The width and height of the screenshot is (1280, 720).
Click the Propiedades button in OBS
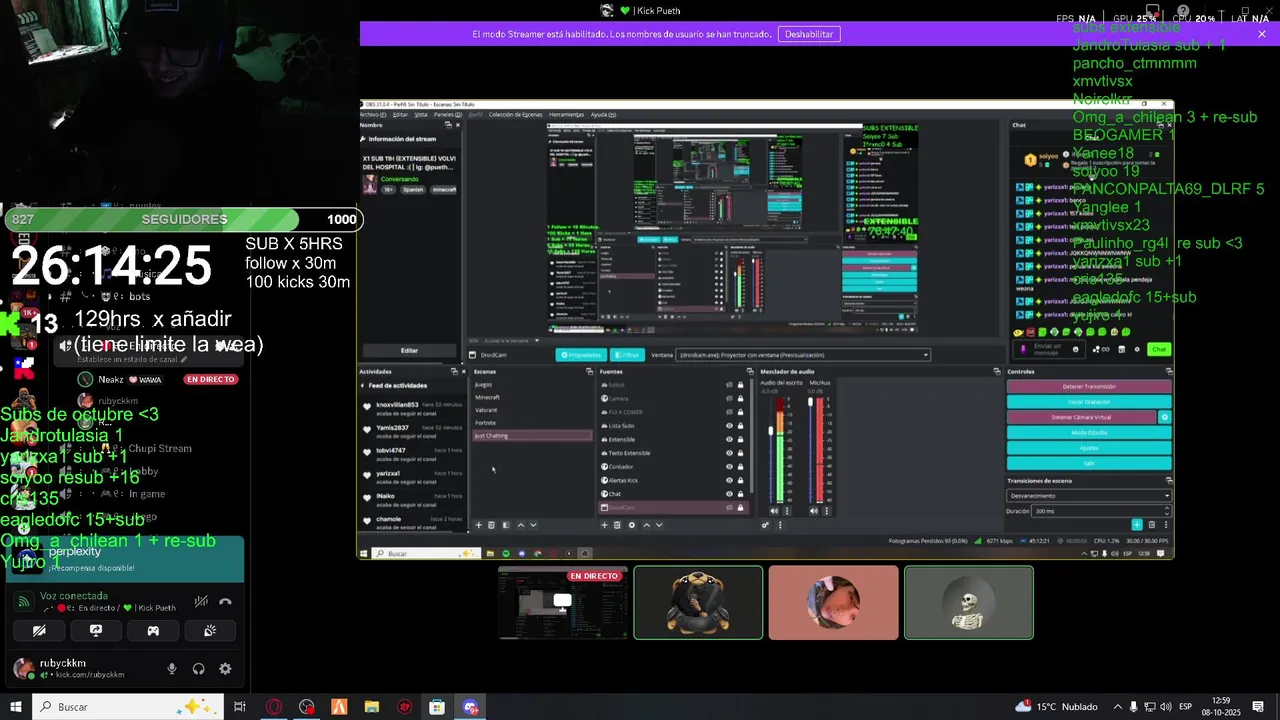[x=581, y=355]
